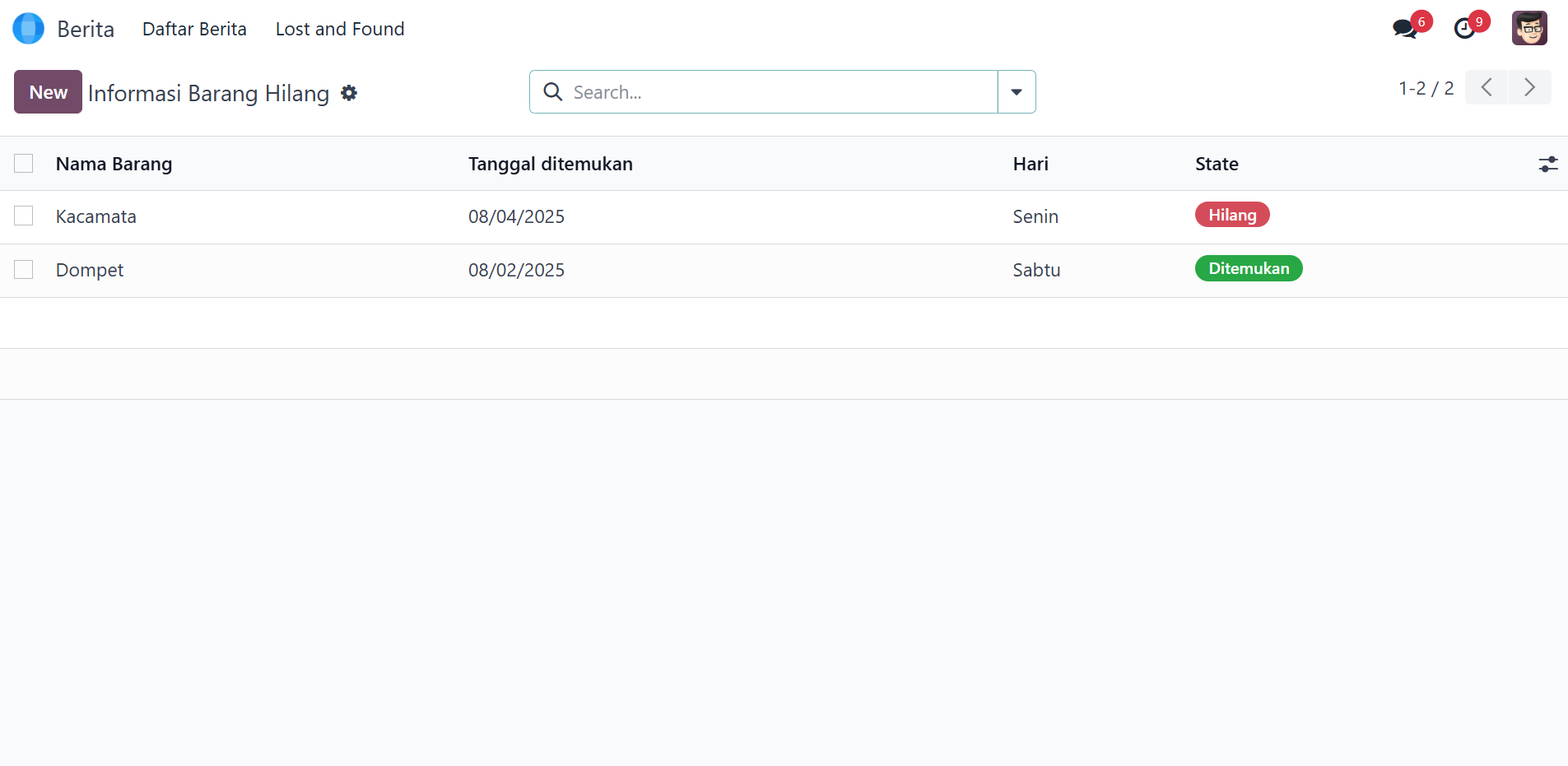Click the red Hilang status badge

(x=1231, y=216)
